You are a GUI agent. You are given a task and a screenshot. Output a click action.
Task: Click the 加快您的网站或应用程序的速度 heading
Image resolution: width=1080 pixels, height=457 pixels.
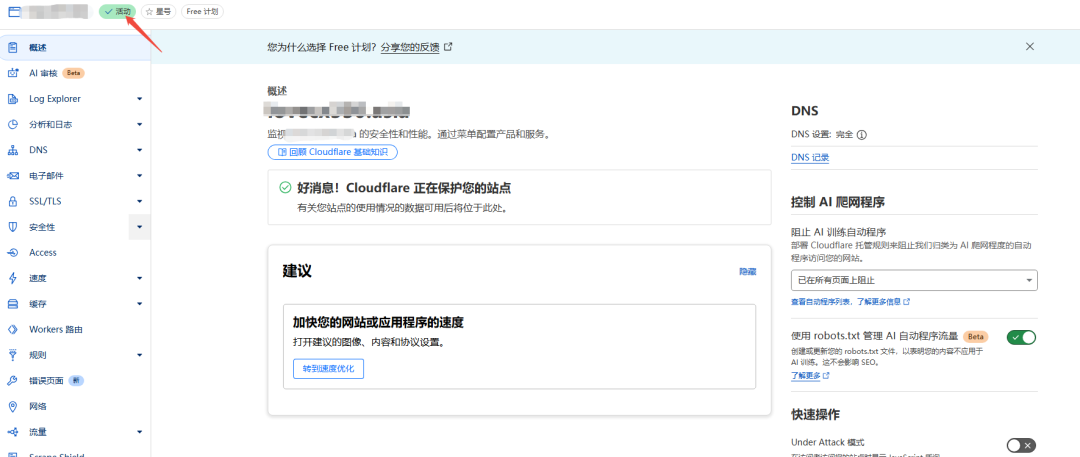pyautogui.click(x=378, y=322)
